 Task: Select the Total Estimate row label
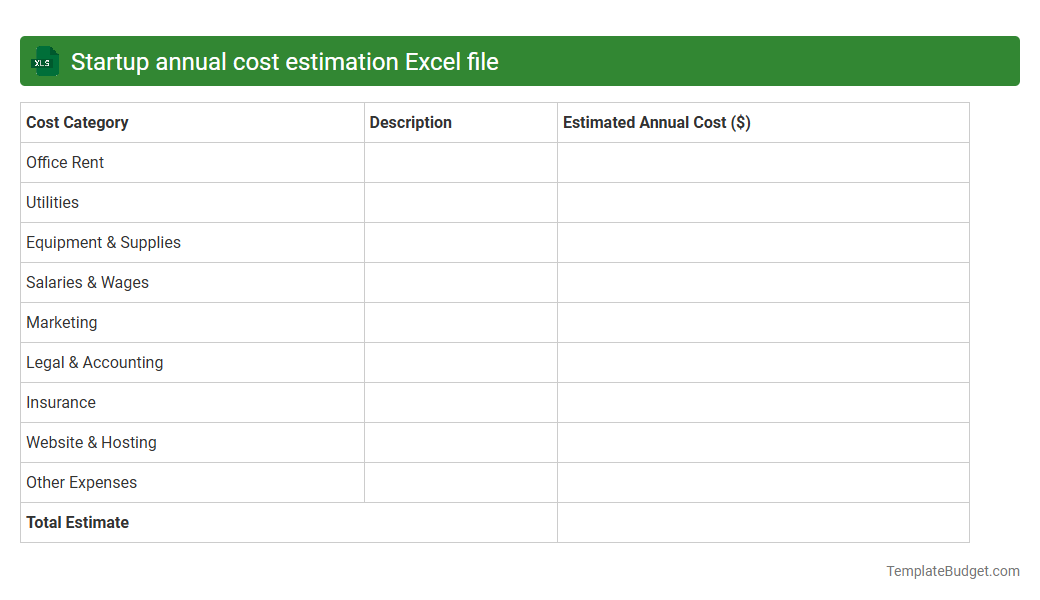(77, 522)
